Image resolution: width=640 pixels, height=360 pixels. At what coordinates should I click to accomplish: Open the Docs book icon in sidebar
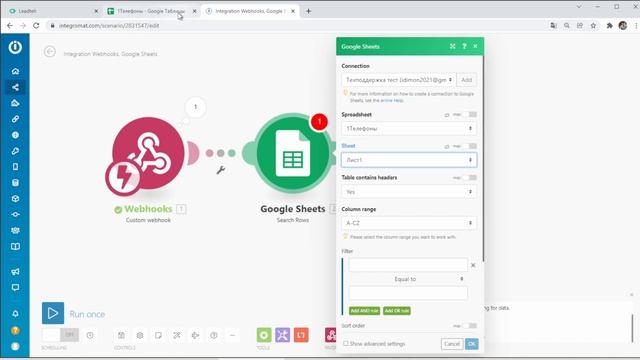coord(15,246)
